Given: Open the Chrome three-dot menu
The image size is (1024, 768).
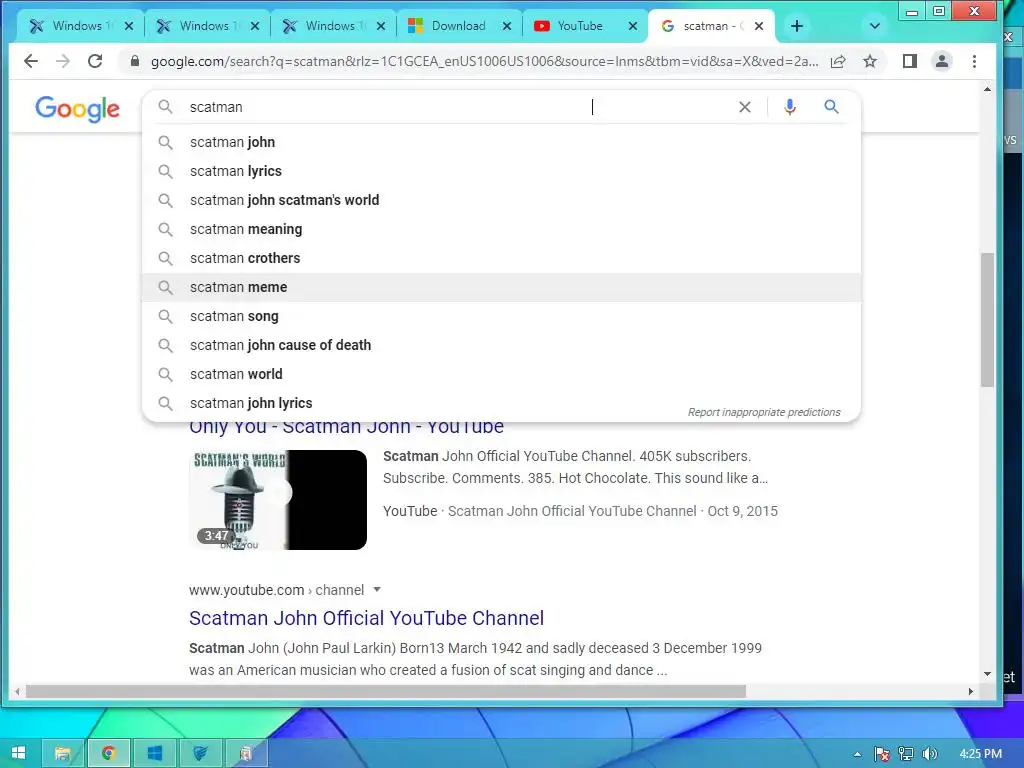Looking at the screenshot, I should [x=974, y=61].
